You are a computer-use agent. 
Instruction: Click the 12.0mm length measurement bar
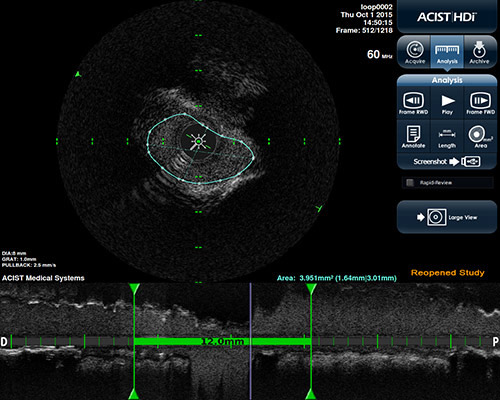tap(222, 342)
